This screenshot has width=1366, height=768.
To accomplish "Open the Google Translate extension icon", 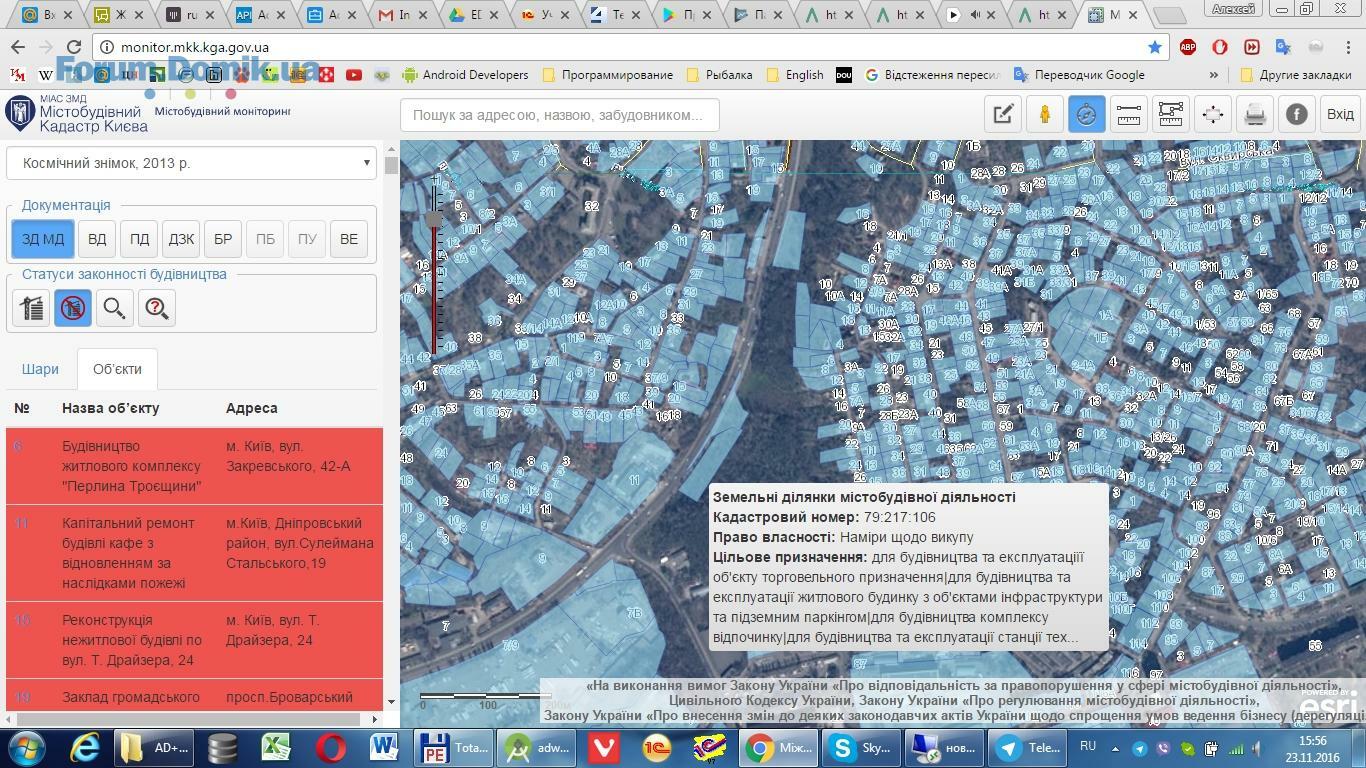I will tap(1284, 47).
